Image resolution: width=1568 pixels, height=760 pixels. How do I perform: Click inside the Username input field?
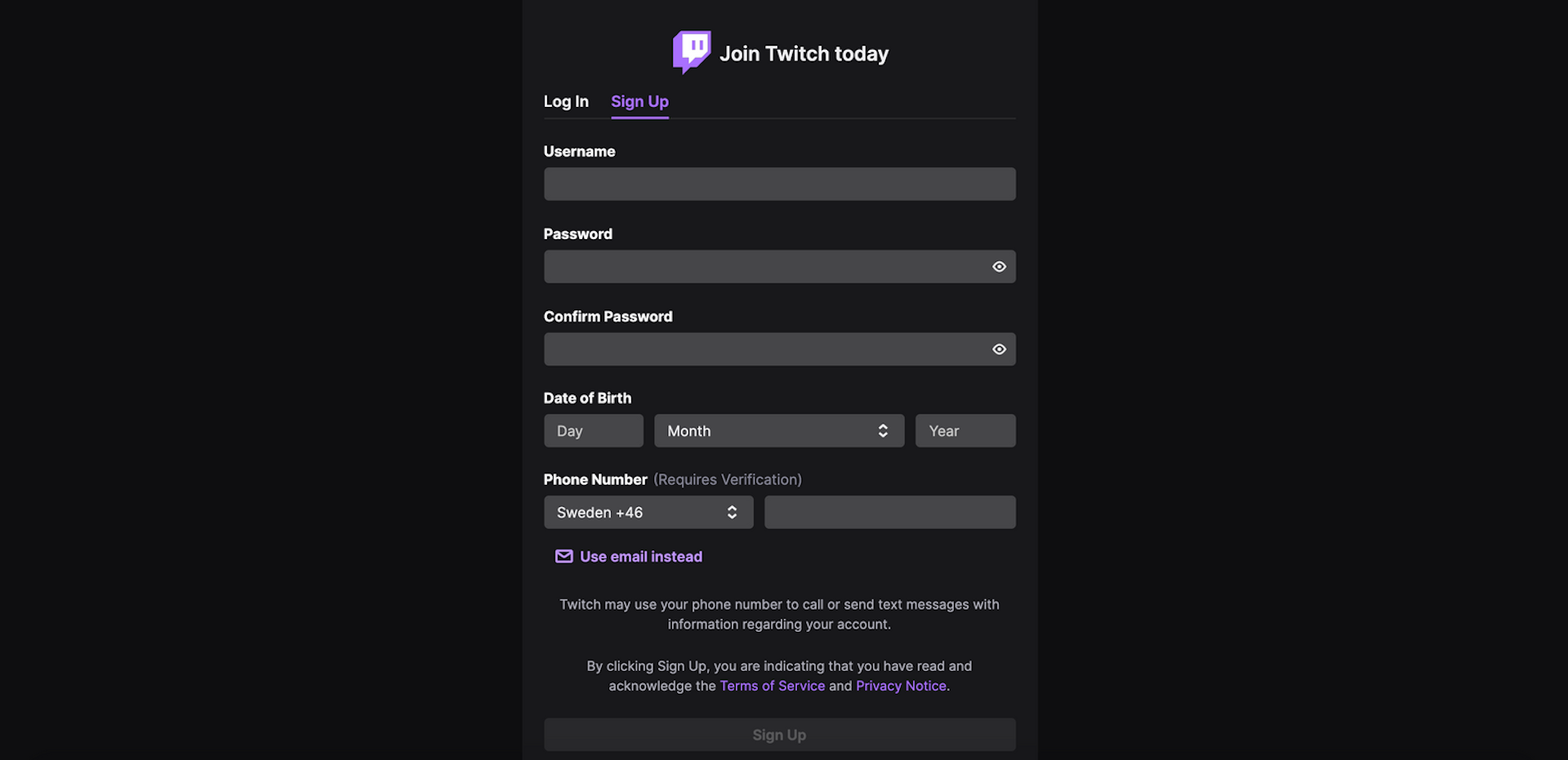tap(779, 184)
